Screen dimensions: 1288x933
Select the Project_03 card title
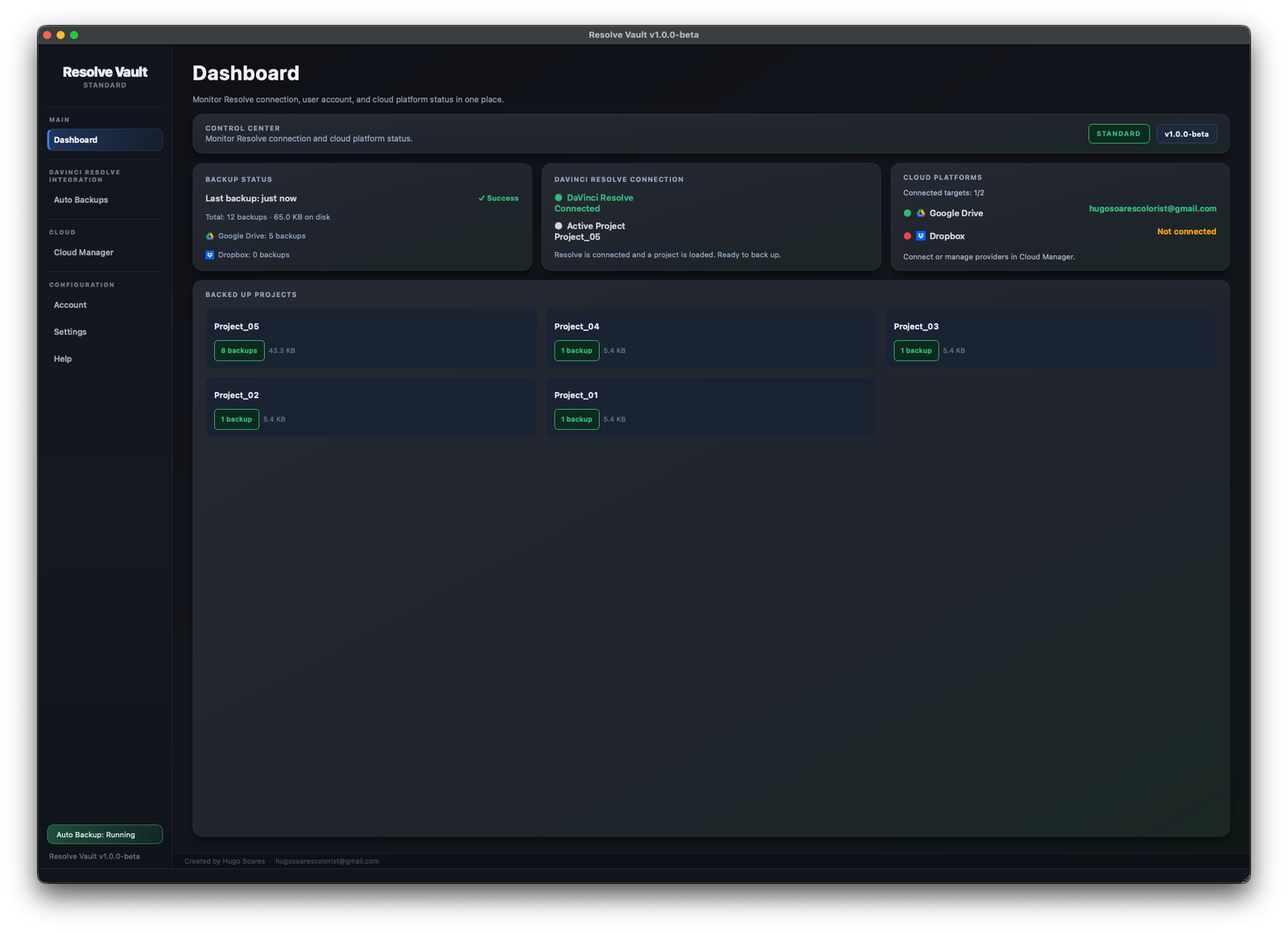point(916,327)
